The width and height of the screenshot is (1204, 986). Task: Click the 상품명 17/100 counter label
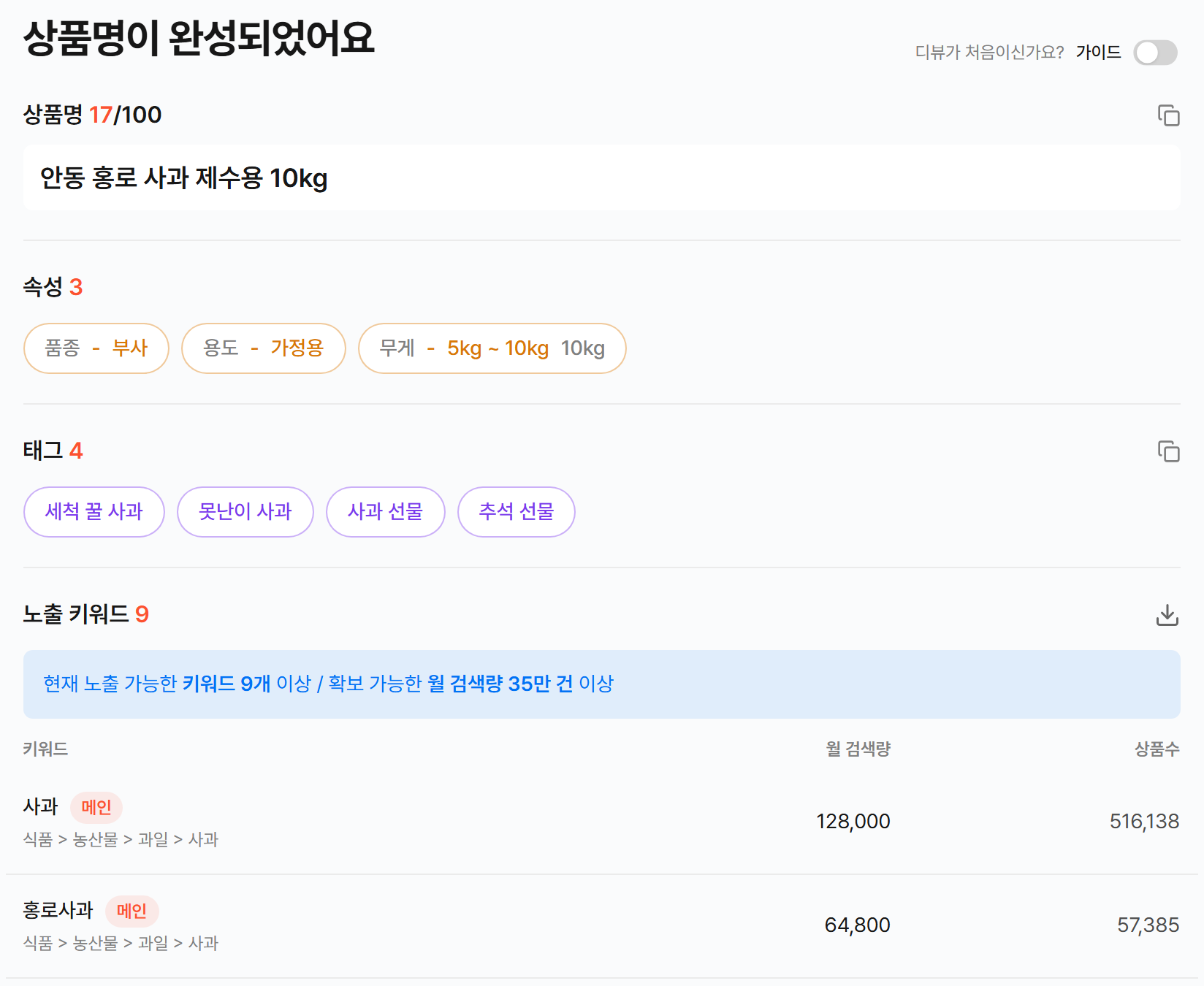[92, 115]
